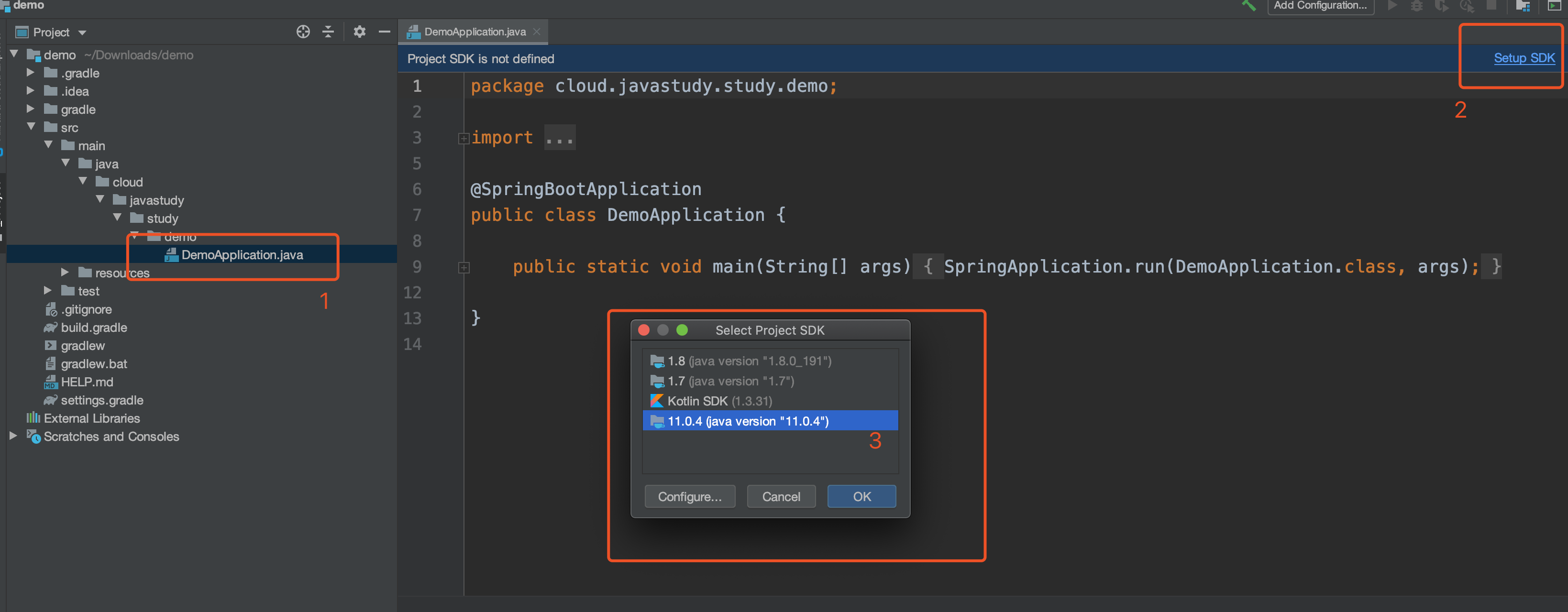Open build.gradle in the project tree
The width and height of the screenshot is (1568, 612).
click(x=94, y=328)
